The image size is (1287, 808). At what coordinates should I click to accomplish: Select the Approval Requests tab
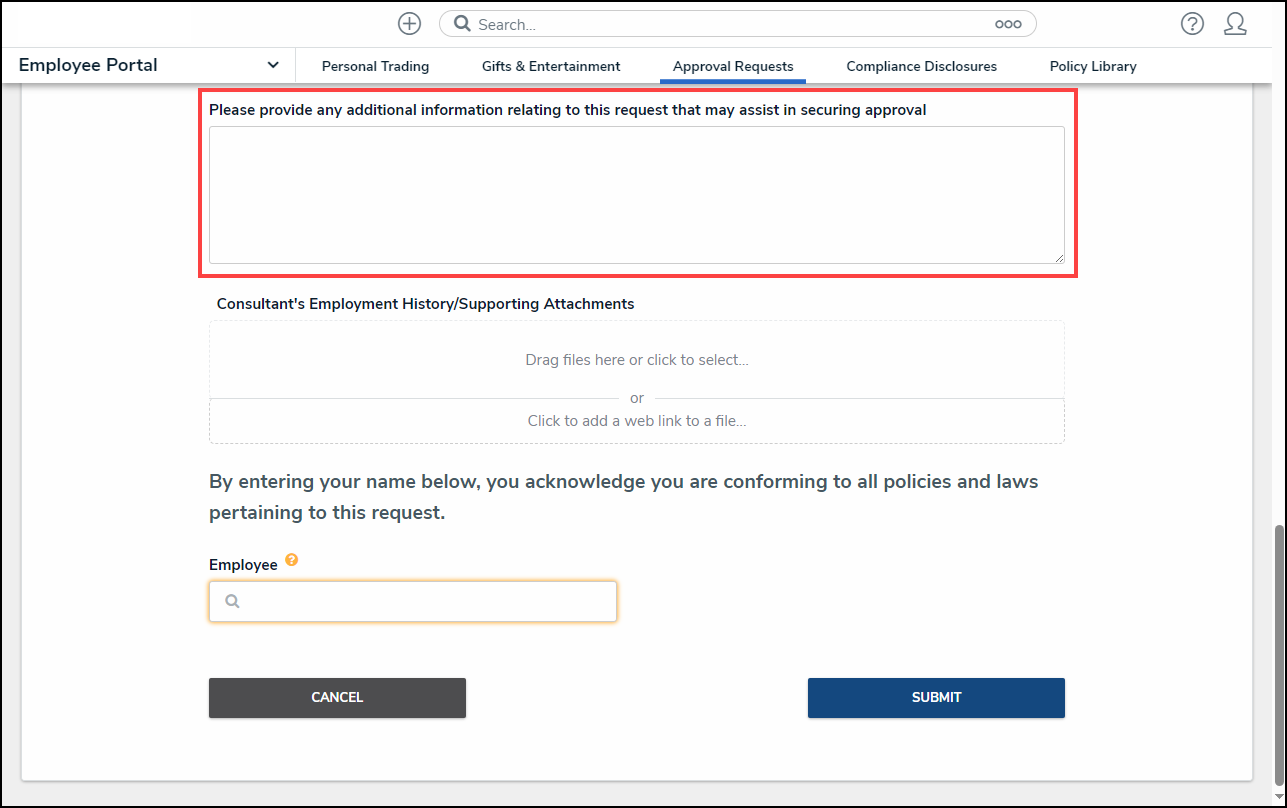(733, 66)
